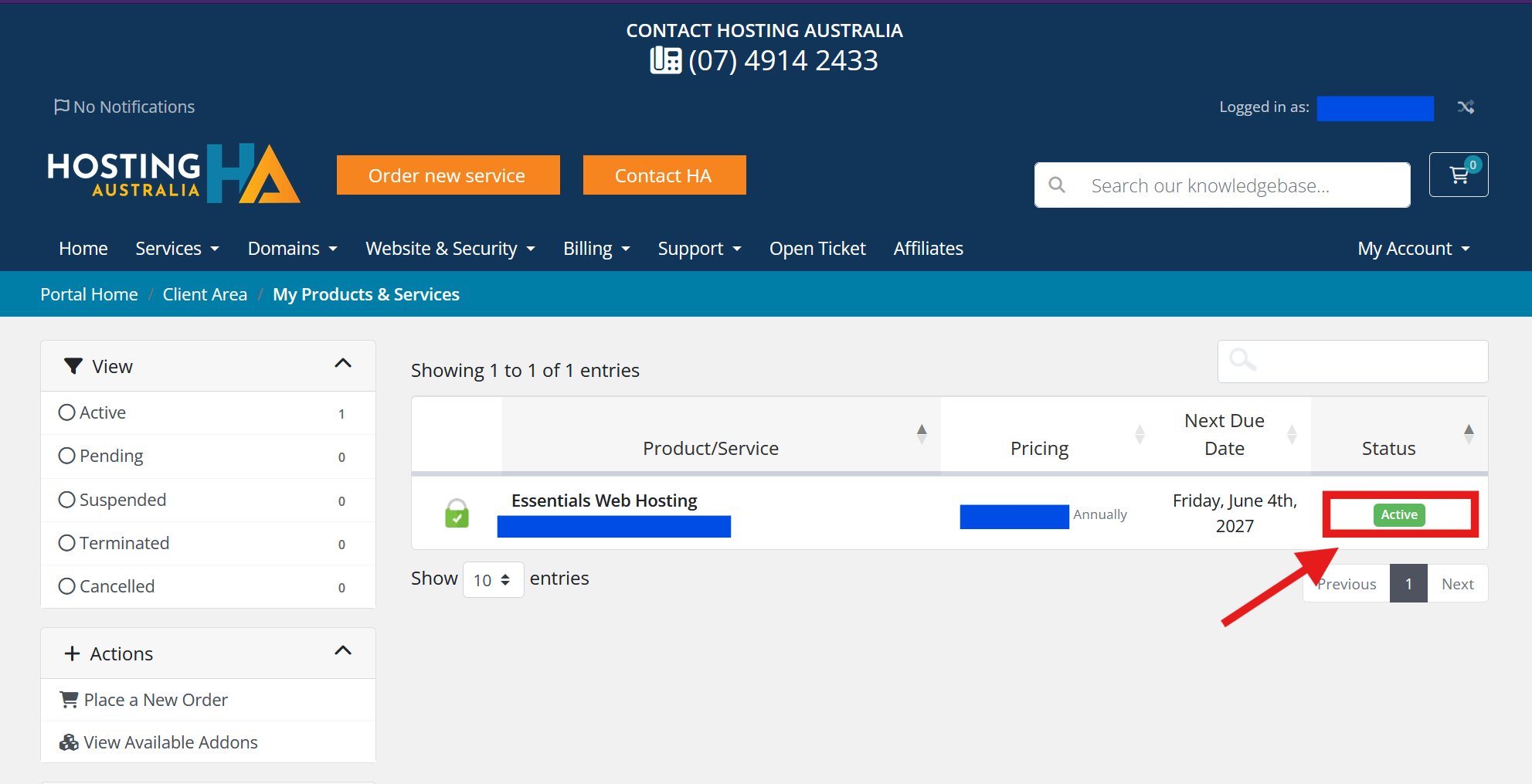Open the Domains dropdown menu

coord(292,249)
